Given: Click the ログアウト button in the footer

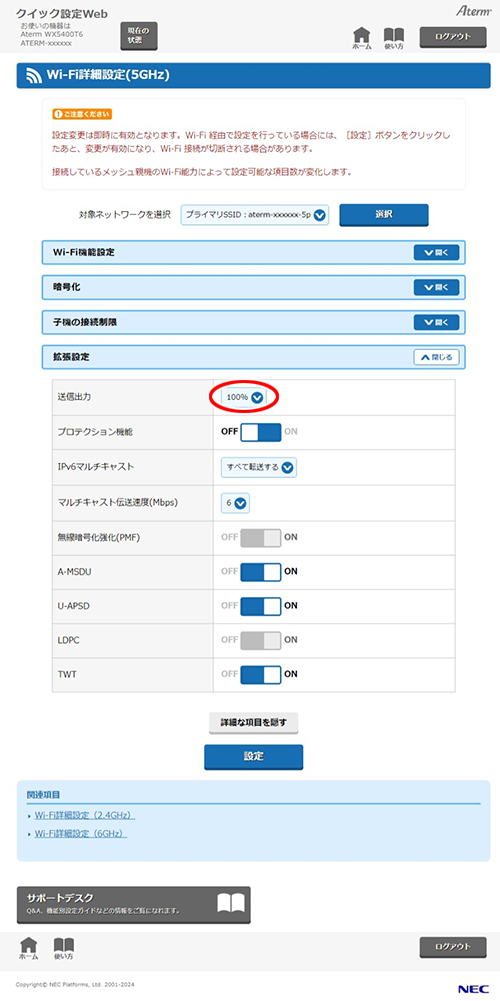Looking at the screenshot, I should pos(453,947).
